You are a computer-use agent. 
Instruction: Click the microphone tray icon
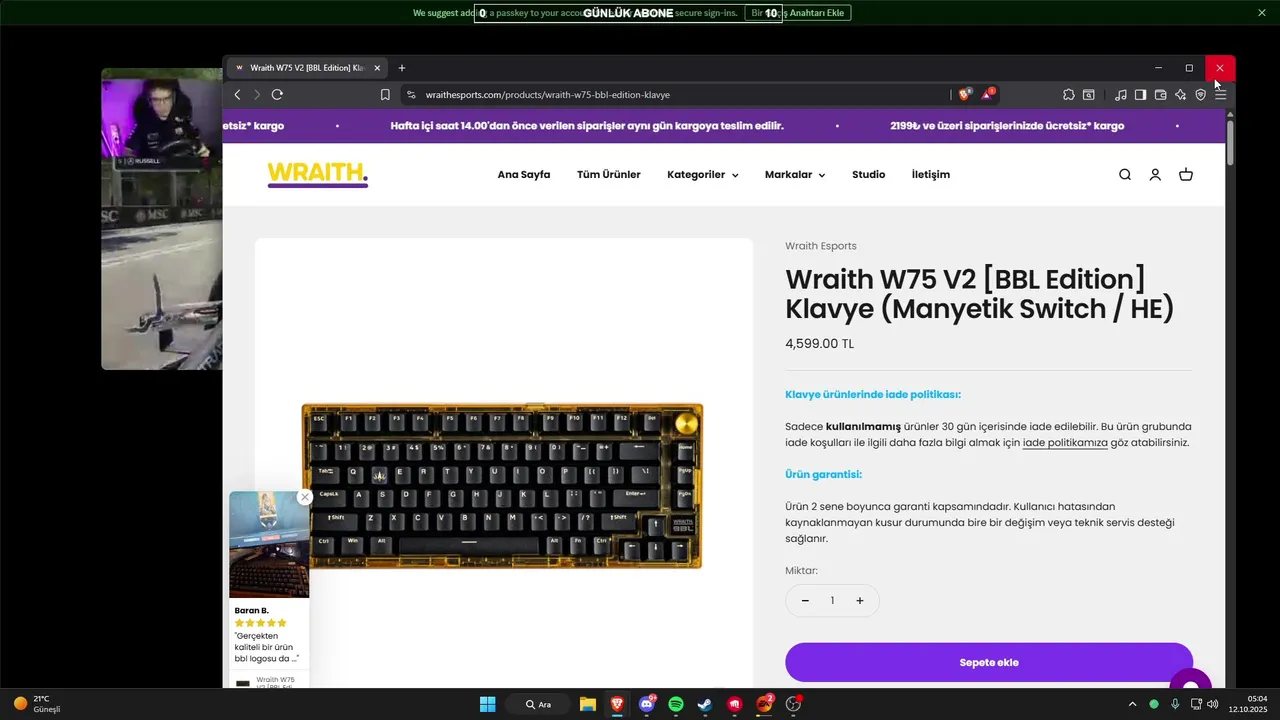pyautogui.click(x=1175, y=704)
